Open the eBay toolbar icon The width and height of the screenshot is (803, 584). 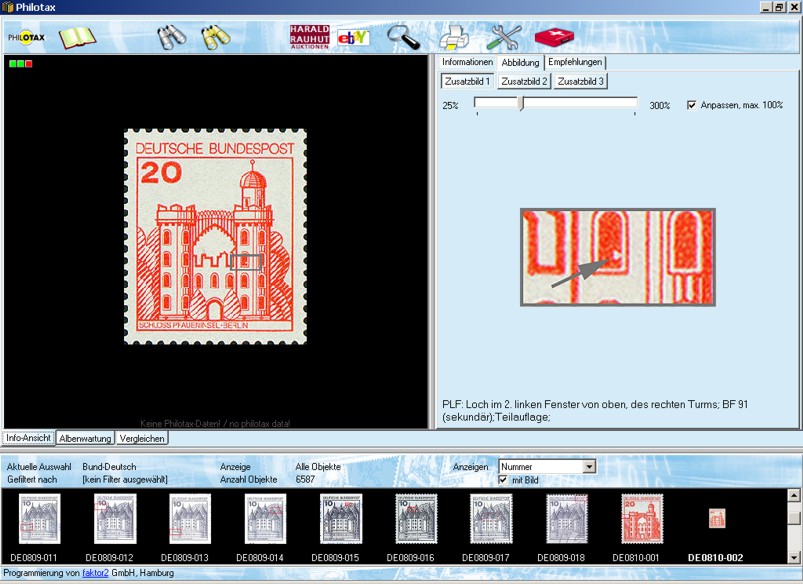pos(353,38)
